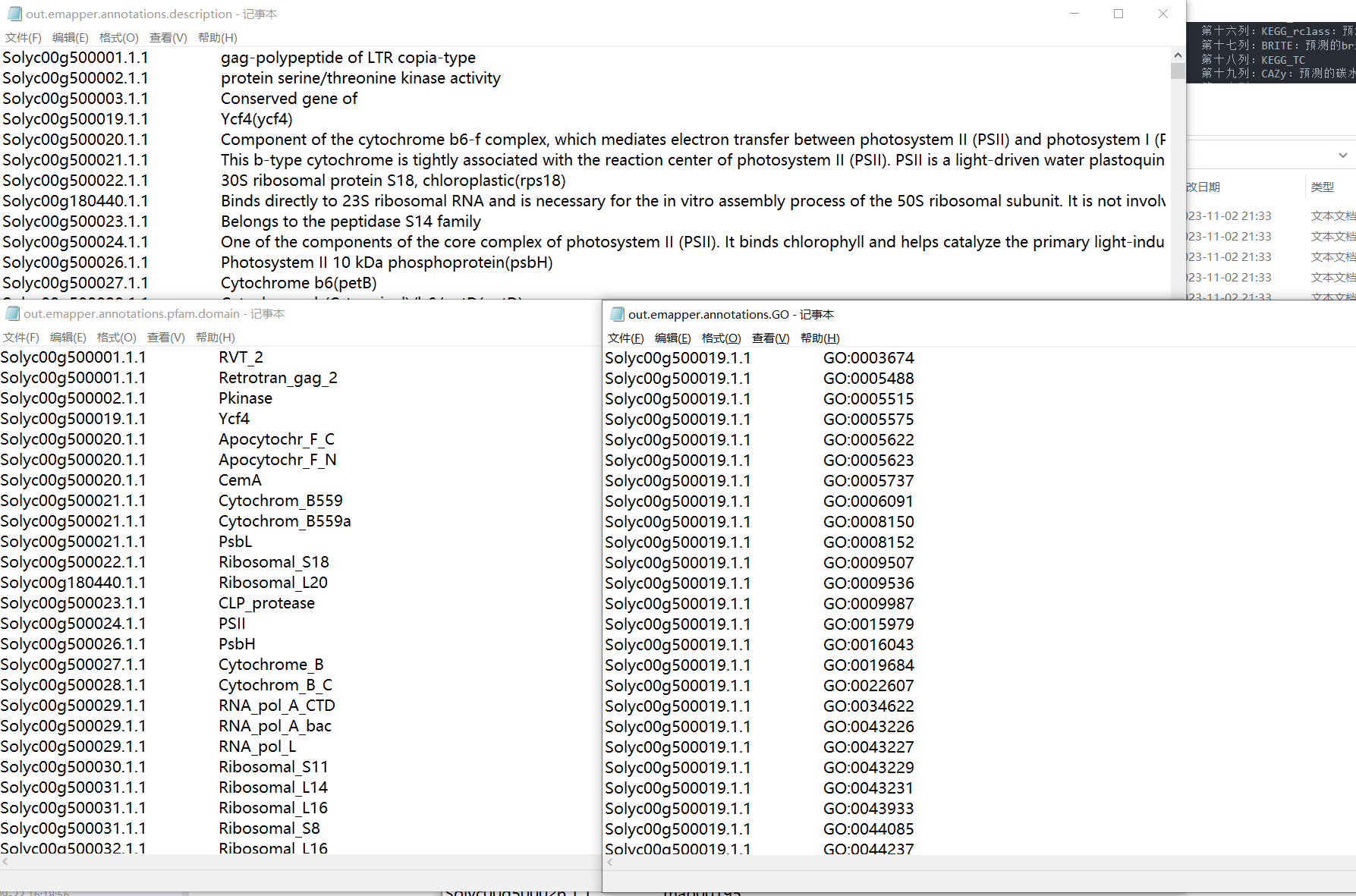Open 文件(F) menu in GO Notepad window
This screenshot has width=1356, height=896.
[625, 338]
